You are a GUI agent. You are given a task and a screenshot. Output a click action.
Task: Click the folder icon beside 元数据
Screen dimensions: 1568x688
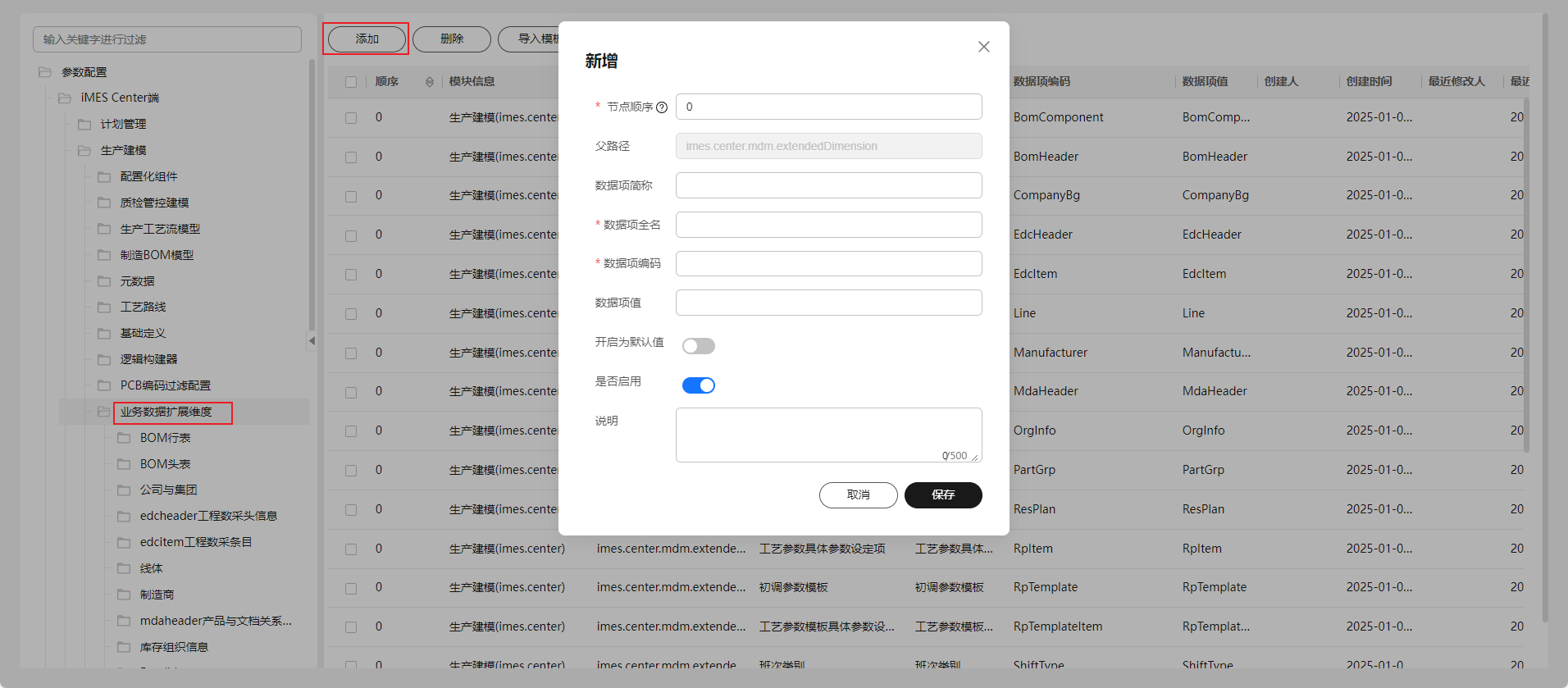click(104, 281)
